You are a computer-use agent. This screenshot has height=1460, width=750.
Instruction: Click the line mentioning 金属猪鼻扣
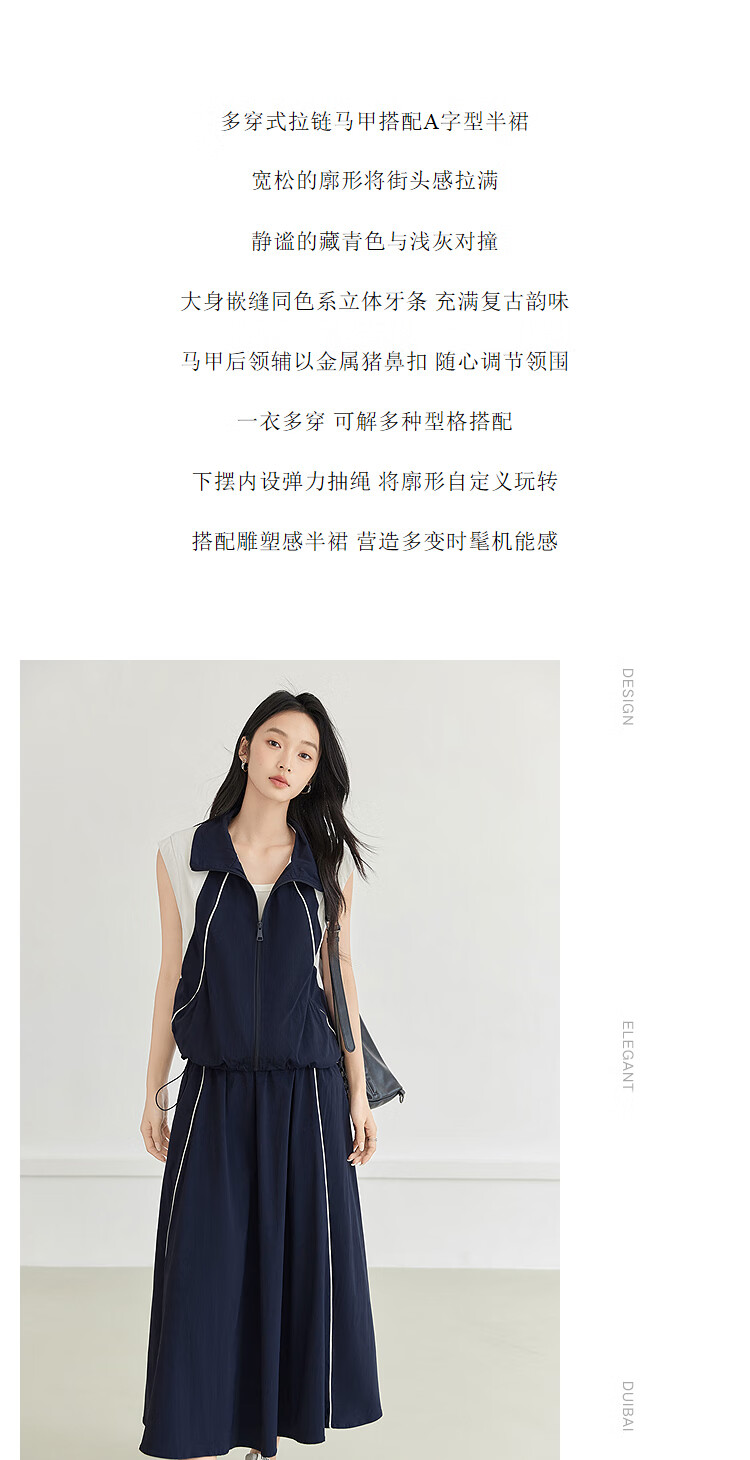pos(375,361)
